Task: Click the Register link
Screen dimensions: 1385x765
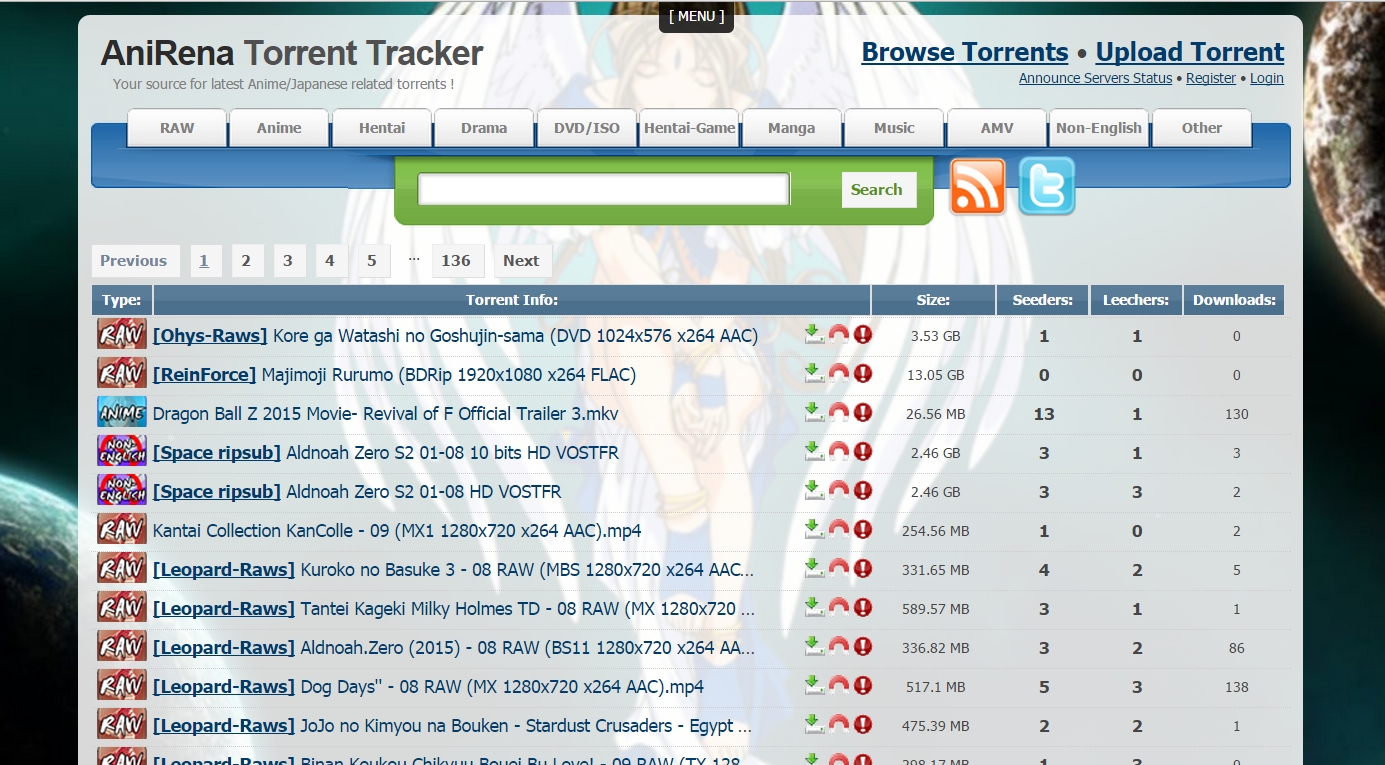Action: coord(1211,78)
